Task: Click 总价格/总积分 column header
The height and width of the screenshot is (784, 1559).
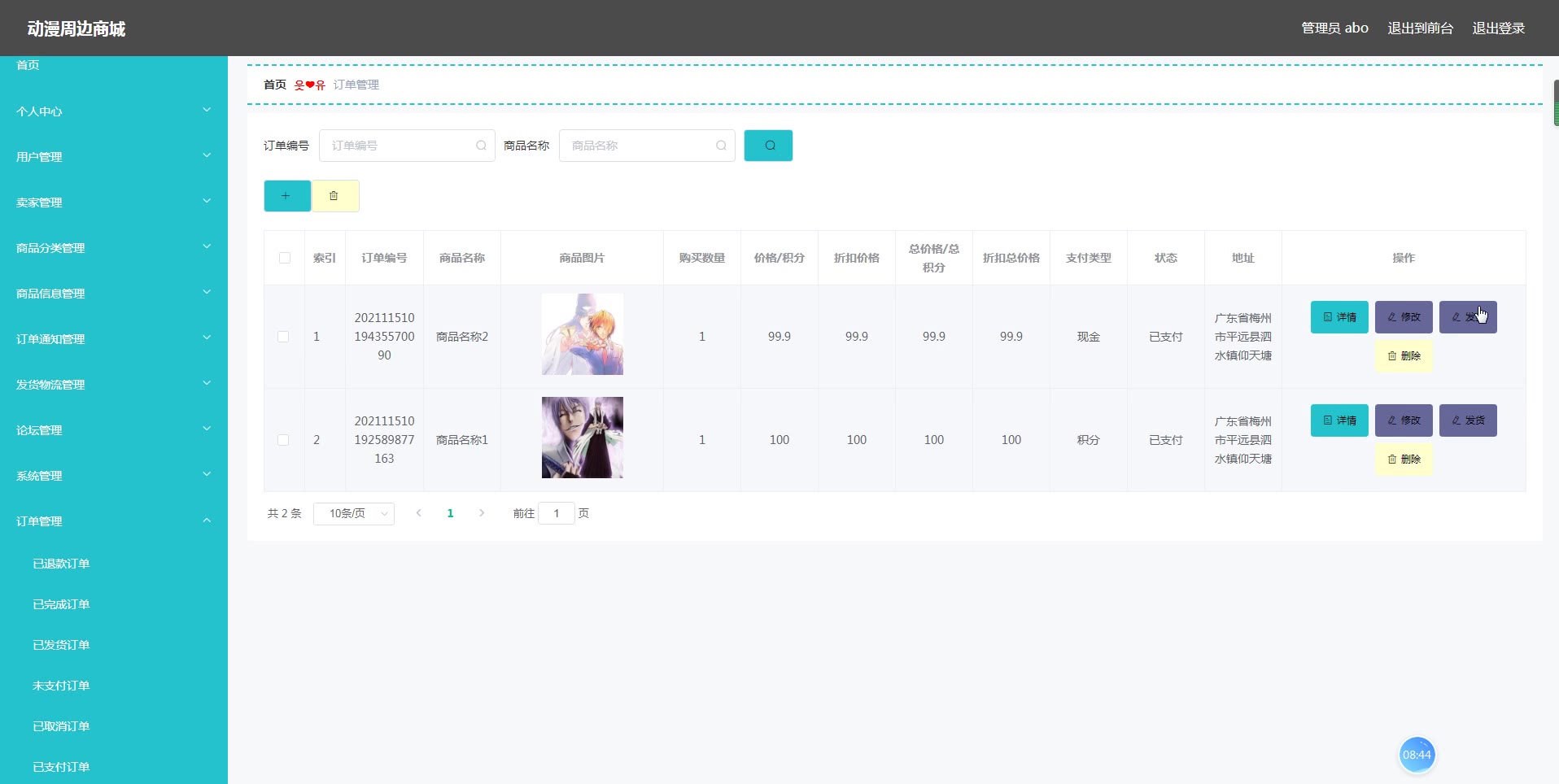Action: coord(934,258)
